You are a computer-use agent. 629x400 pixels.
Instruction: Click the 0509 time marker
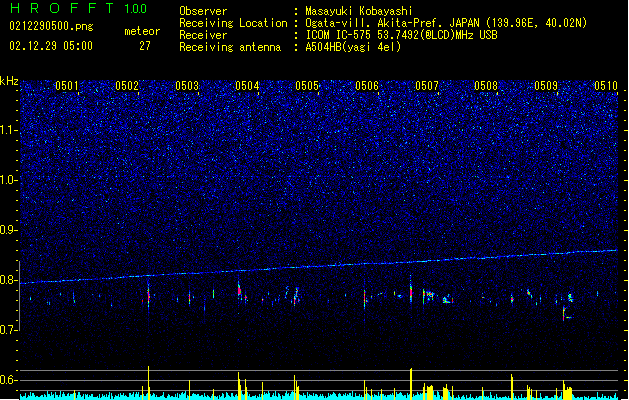546,86
